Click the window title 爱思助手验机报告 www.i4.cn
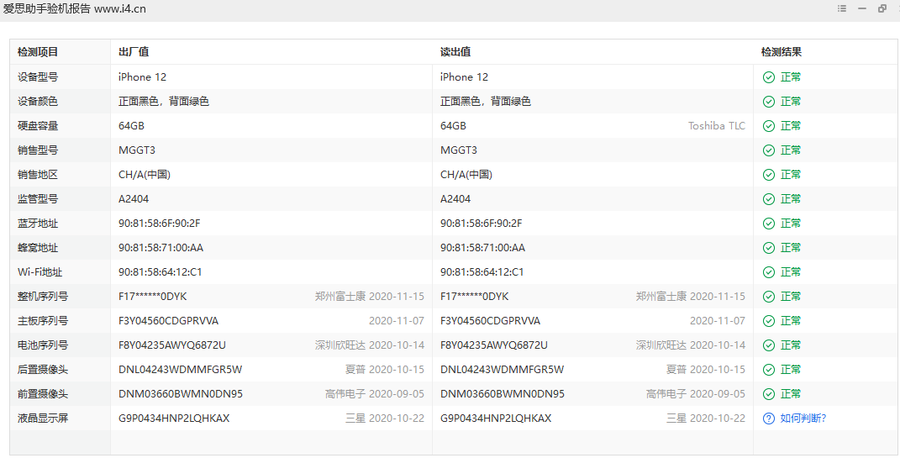This screenshot has height=458, width=900. pos(75,9)
